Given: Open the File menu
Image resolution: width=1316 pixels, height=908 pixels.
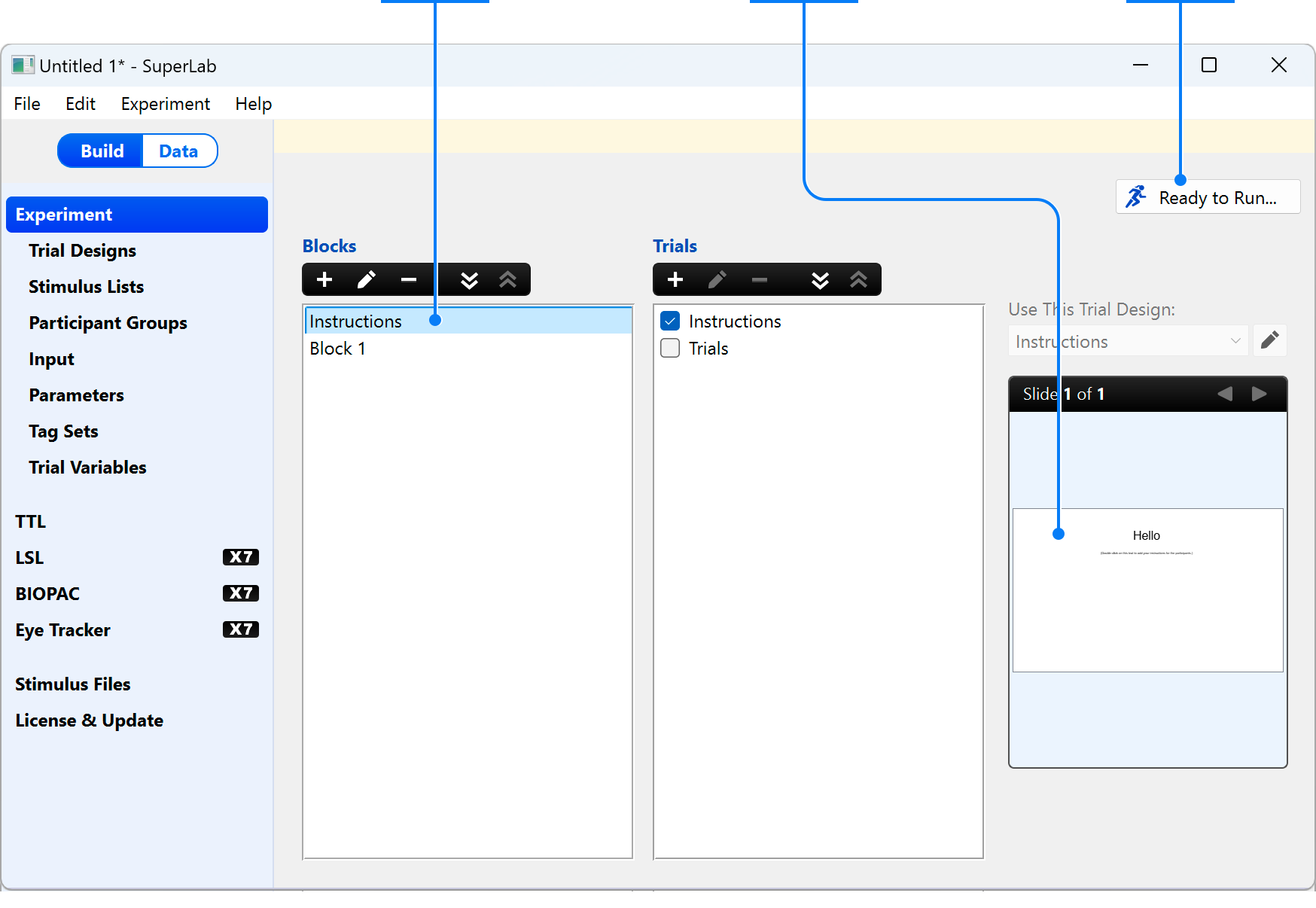Looking at the screenshot, I should point(27,104).
